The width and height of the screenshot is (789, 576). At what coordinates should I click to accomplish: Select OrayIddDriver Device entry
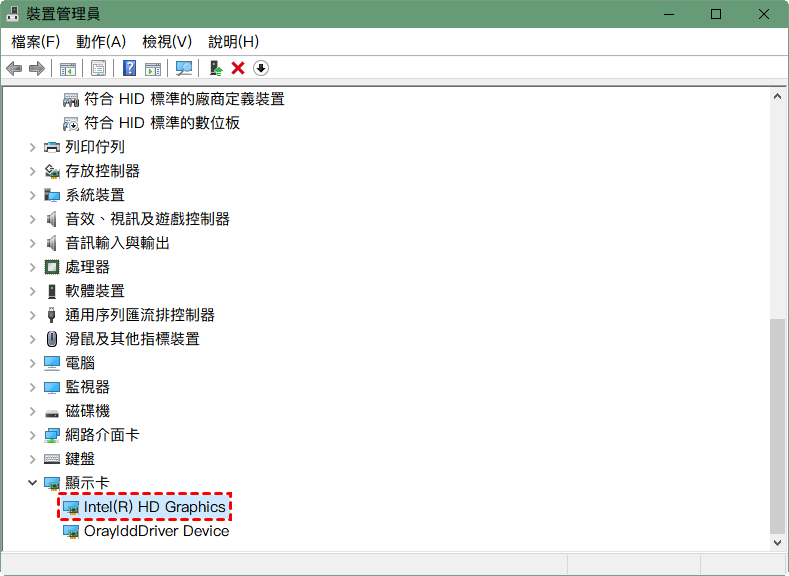[156, 531]
